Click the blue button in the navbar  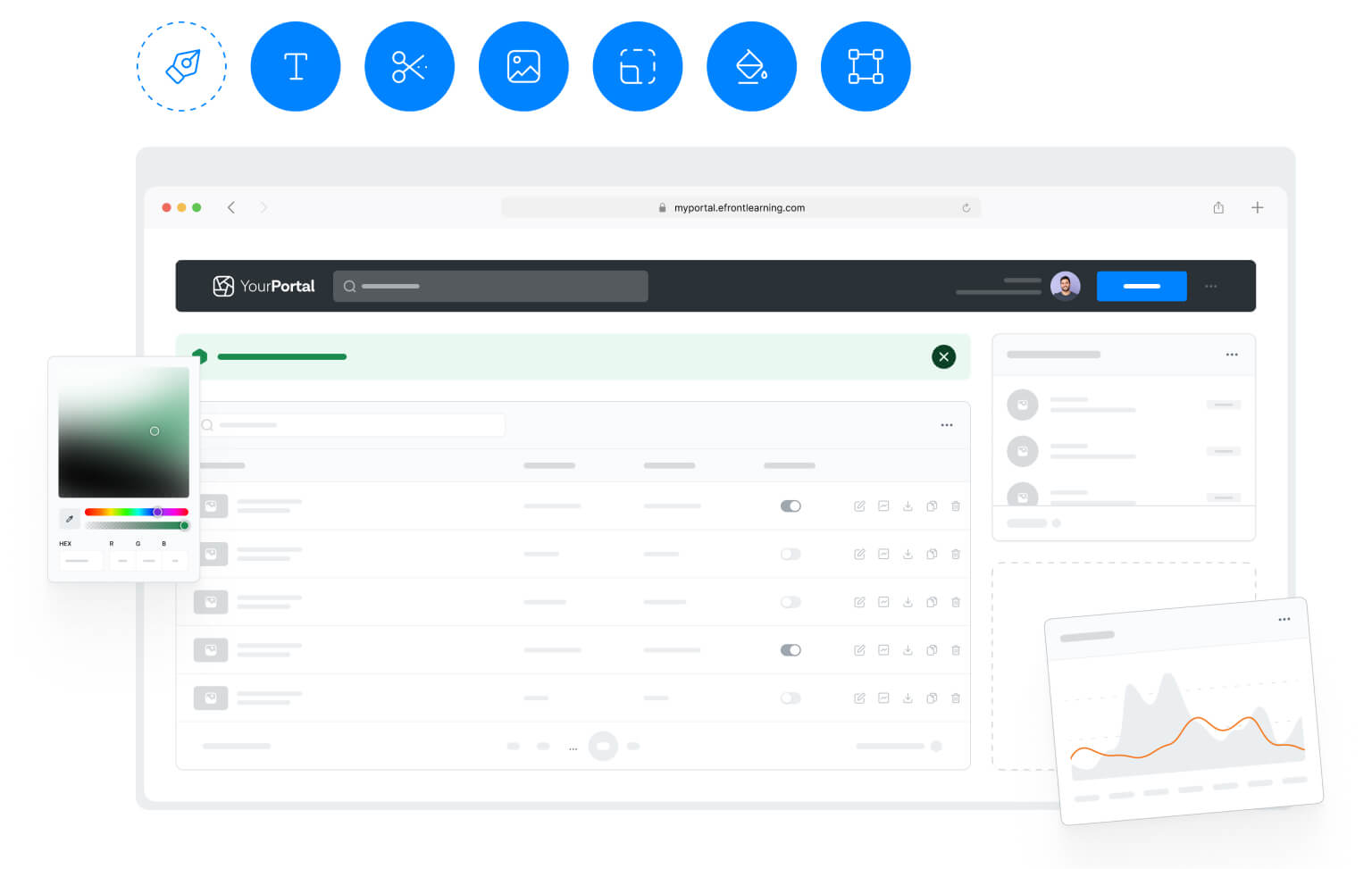(1141, 286)
